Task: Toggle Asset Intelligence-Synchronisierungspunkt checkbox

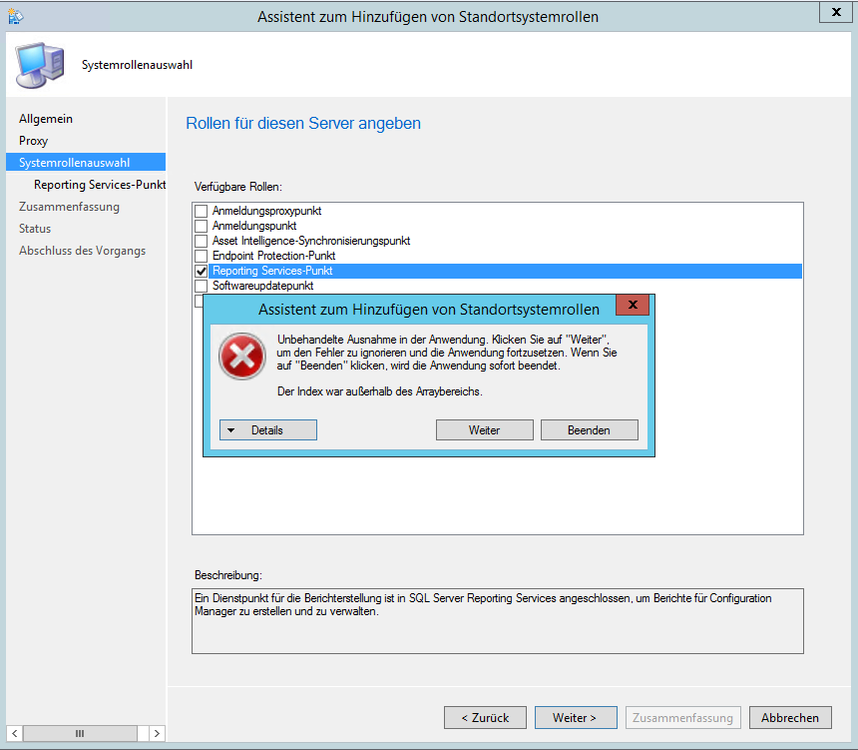Action: [x=201, y=241]
